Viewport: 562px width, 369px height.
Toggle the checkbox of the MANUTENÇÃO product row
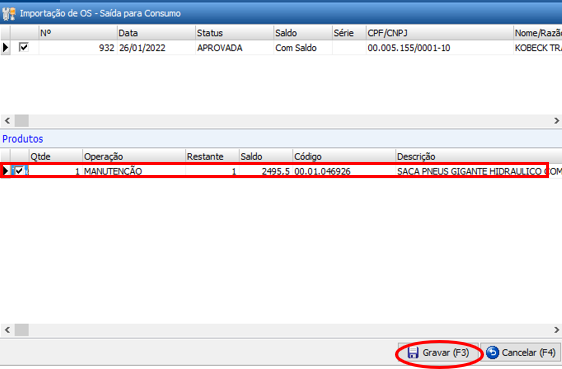tap(19, 171)
